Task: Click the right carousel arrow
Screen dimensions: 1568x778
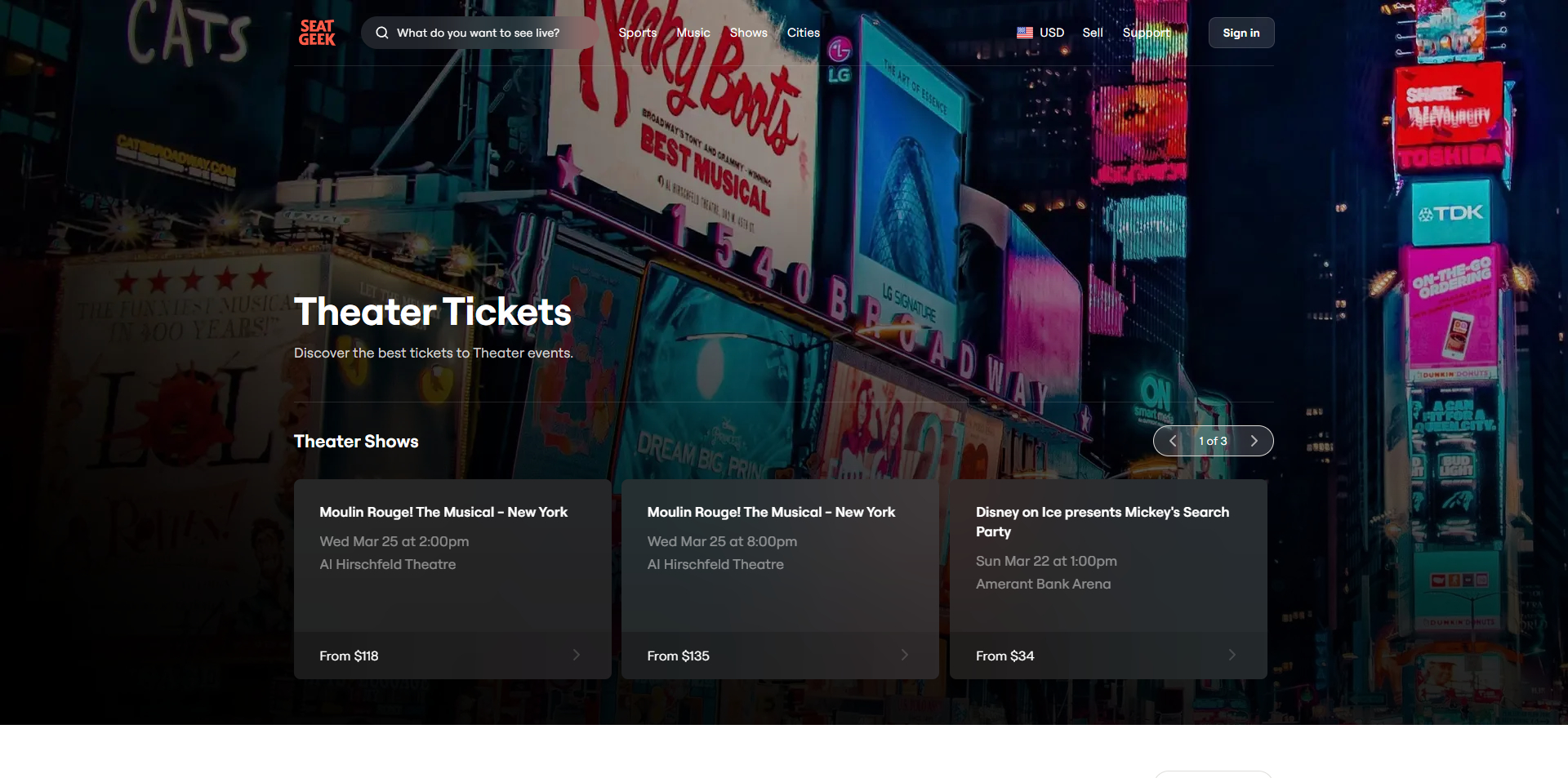Action: click(1254, 440)
